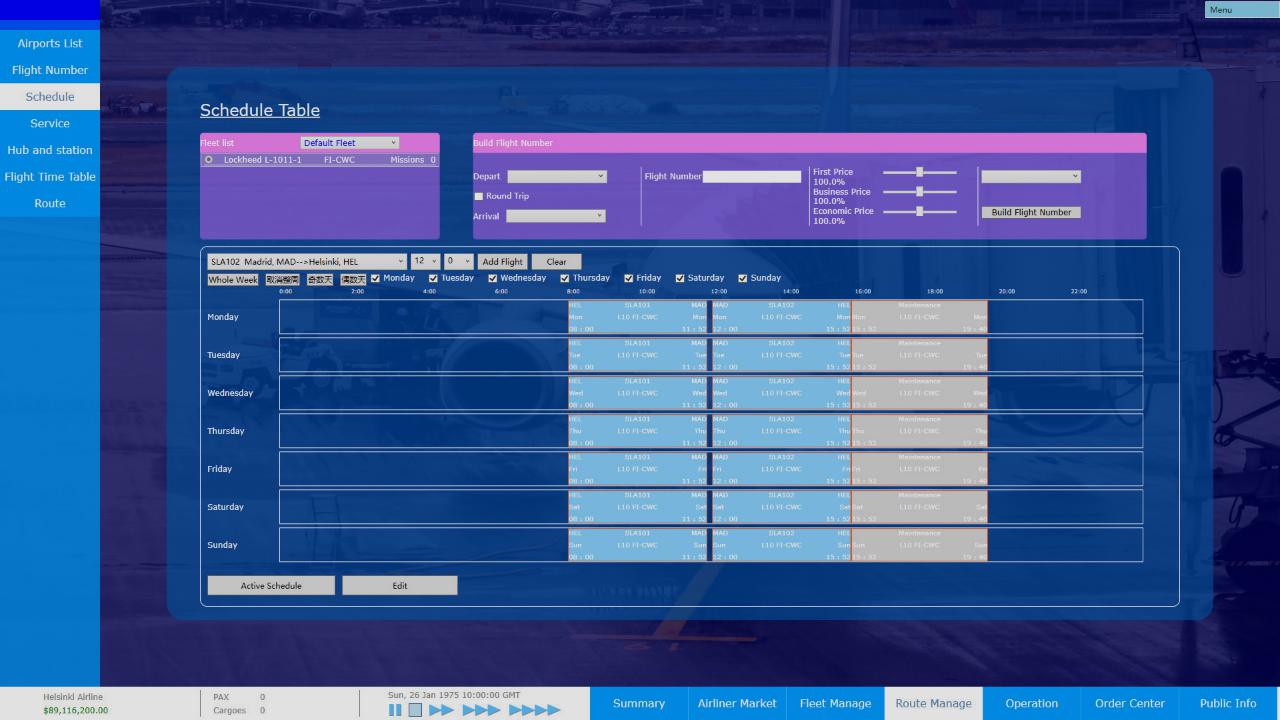Uncheck the Wednesday checkbox
The width and height of the screenshot is (1280, 720).
click(492, 278)
